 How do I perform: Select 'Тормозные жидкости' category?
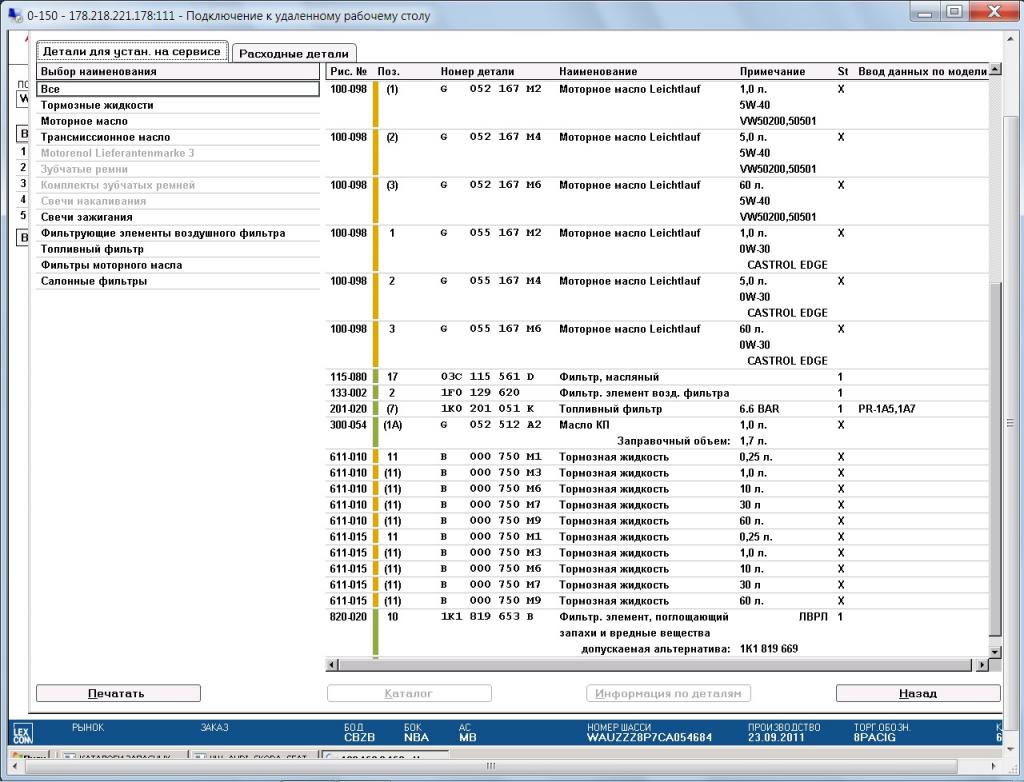pos(178,105)
